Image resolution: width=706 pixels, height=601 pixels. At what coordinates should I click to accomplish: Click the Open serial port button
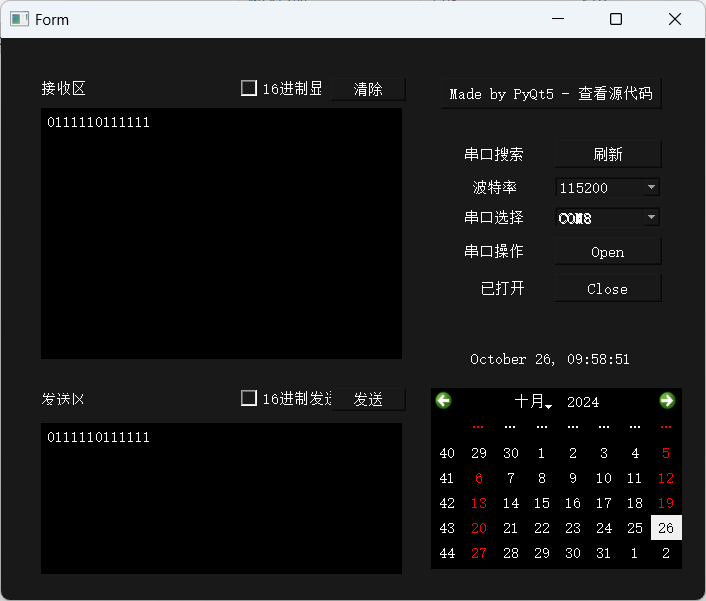[608, 252]
